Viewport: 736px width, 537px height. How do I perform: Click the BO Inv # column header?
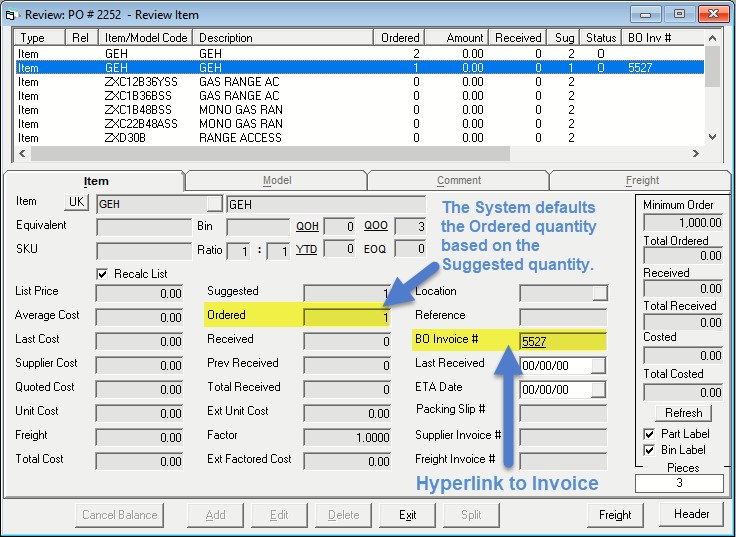tap(663, 38)
